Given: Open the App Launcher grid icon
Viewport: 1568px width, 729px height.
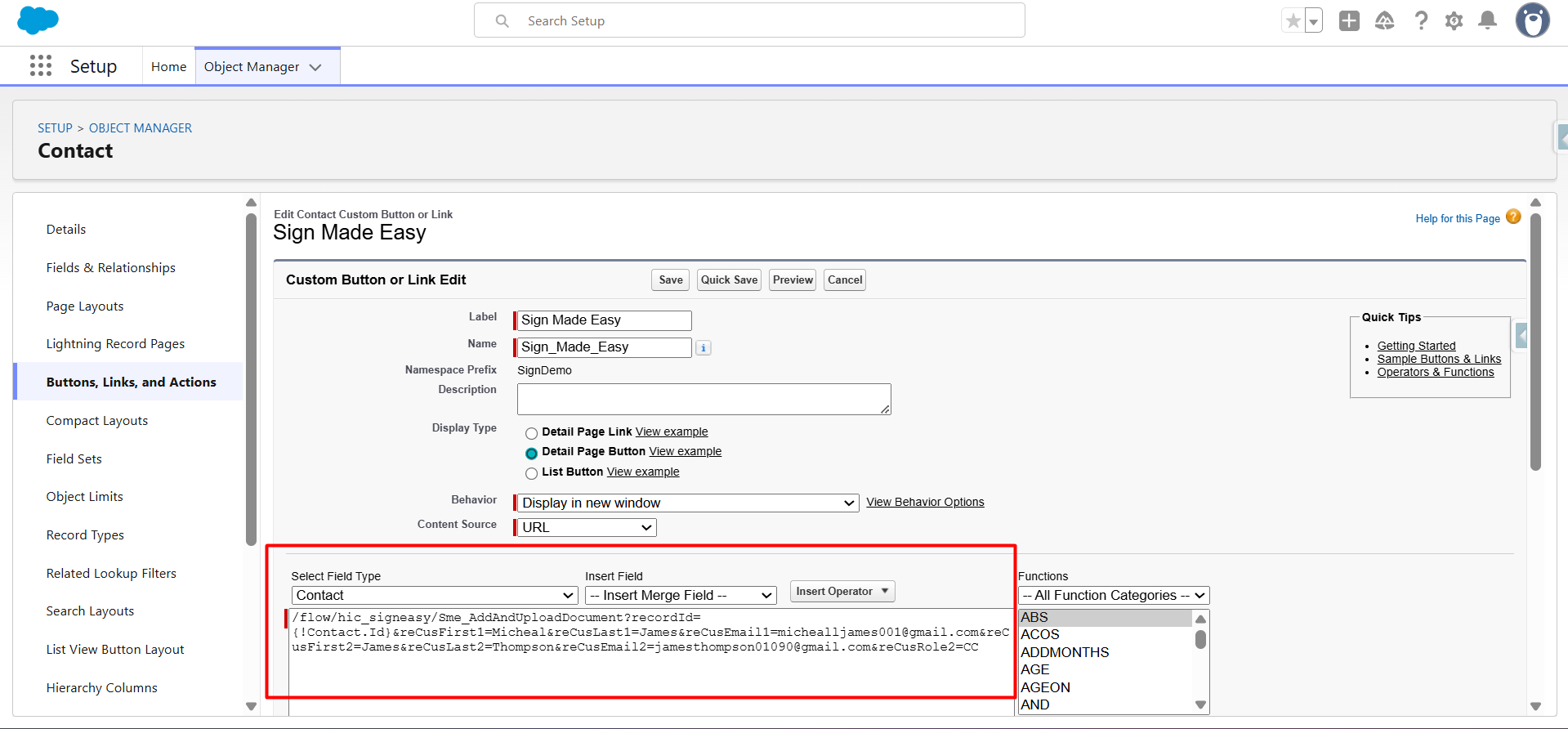Looking at the screenshot, I should [x=40, y=66].
